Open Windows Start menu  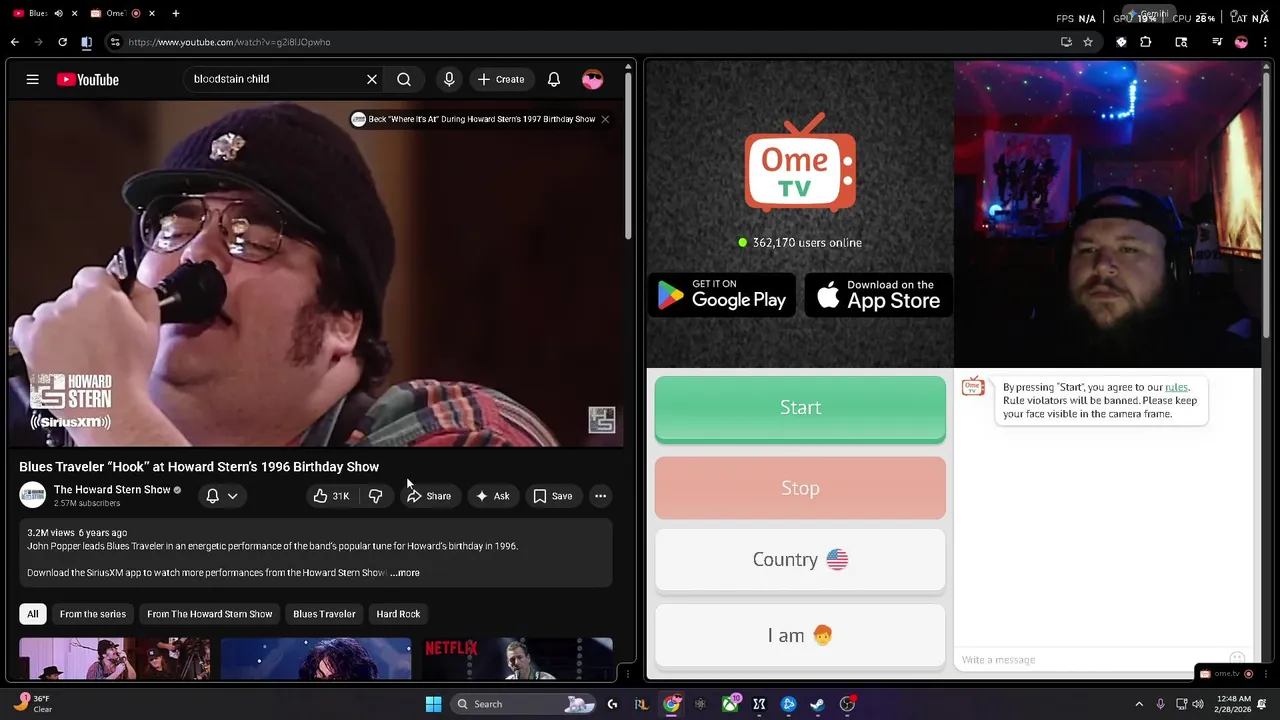tap(433, 704)
